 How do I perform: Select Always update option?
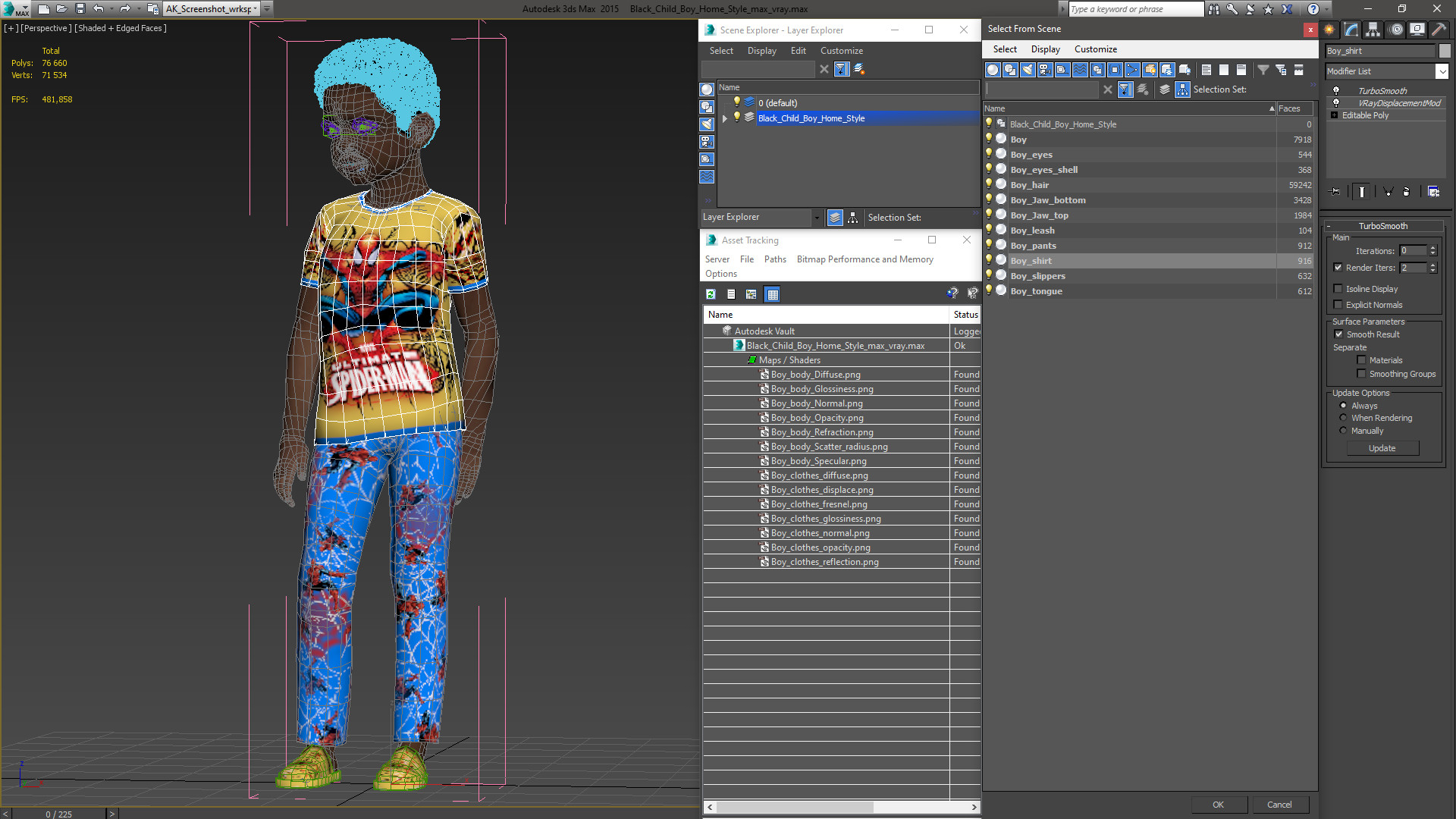pyautogui.click(x=1343, y=406)
